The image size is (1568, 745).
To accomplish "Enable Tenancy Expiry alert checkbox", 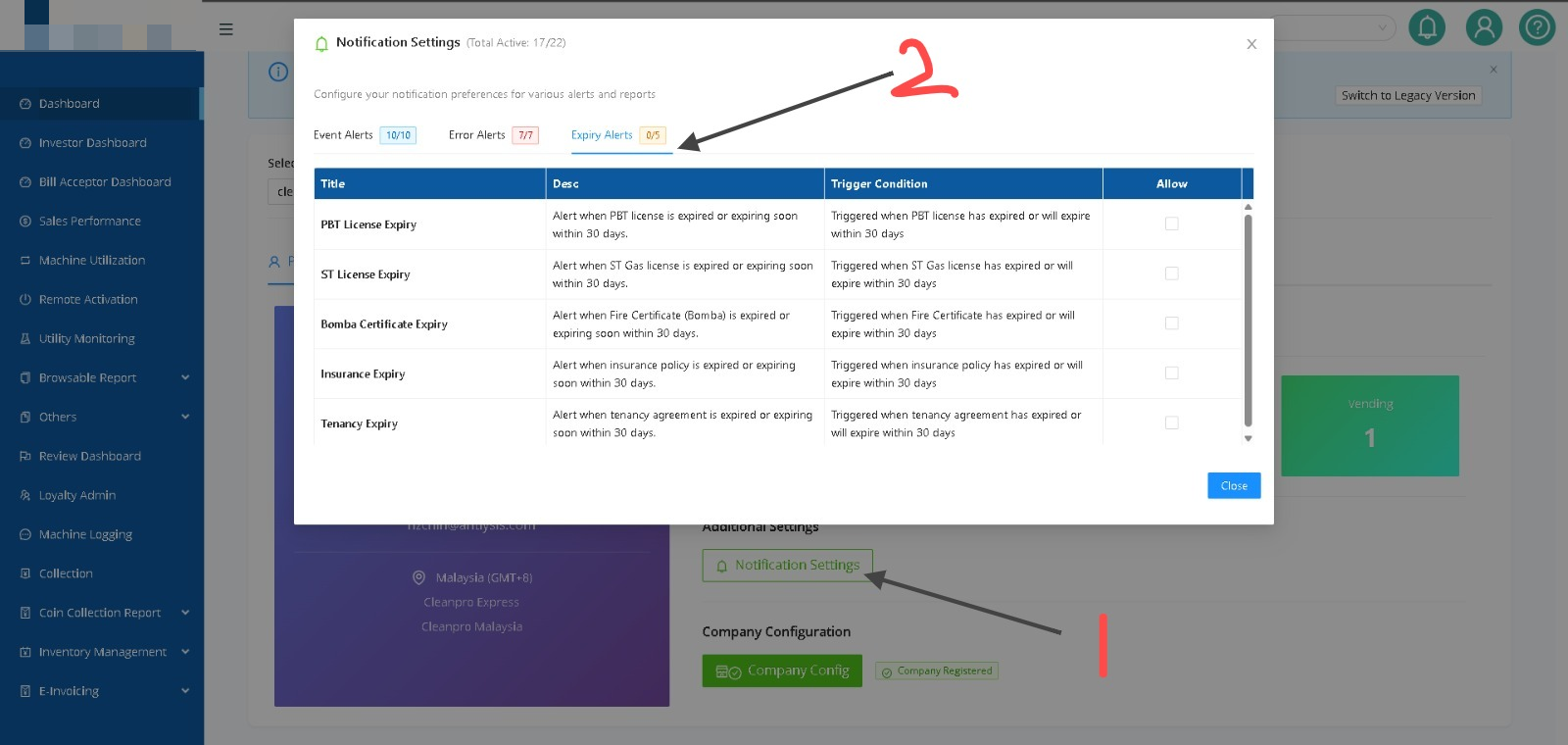I will click(x=1171, y=423).
